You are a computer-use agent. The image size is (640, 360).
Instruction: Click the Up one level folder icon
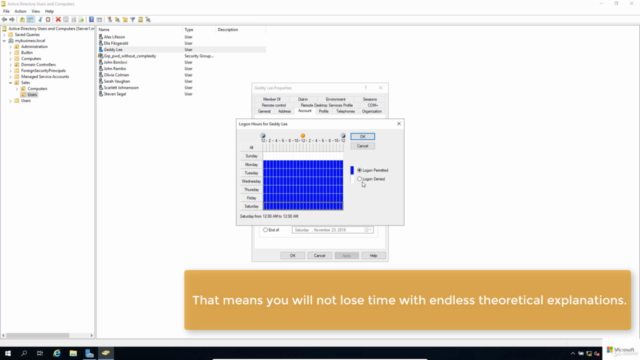22,20
